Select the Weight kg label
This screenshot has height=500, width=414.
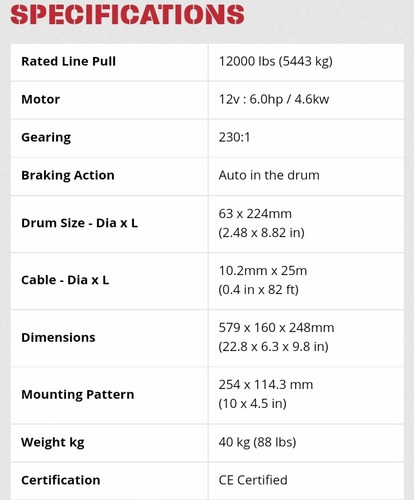[x=53, y=443]
